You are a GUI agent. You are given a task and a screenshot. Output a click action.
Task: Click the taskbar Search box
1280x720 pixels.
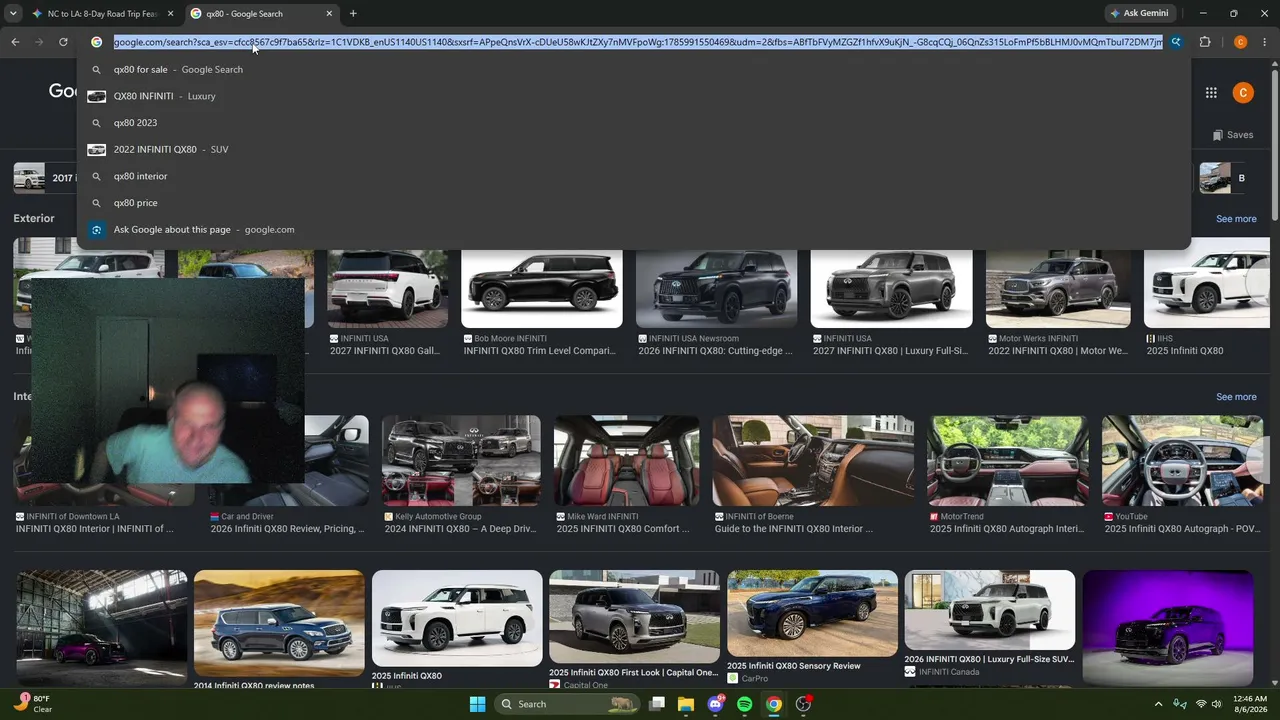[568, 704]
